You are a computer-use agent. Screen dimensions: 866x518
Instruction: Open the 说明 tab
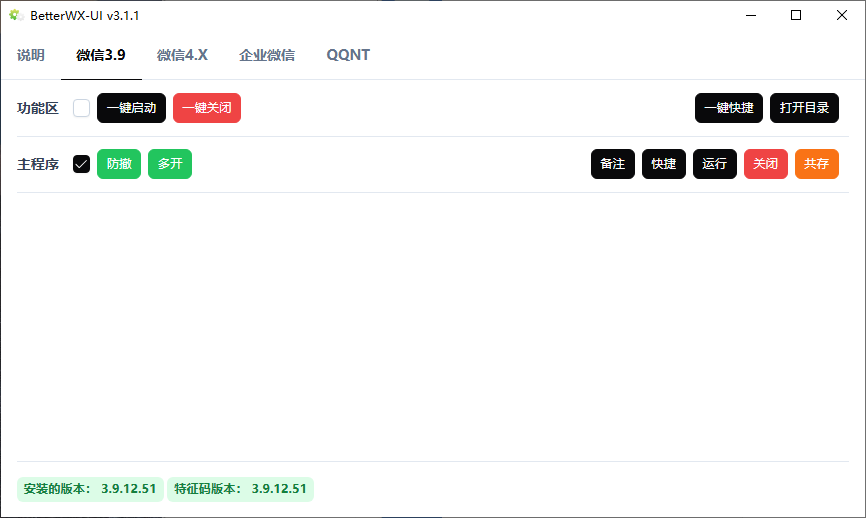click(x=30, y=55)
